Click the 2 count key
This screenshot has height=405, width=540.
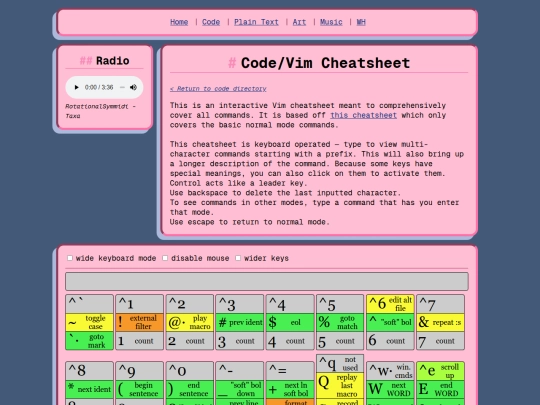[190, 341]
